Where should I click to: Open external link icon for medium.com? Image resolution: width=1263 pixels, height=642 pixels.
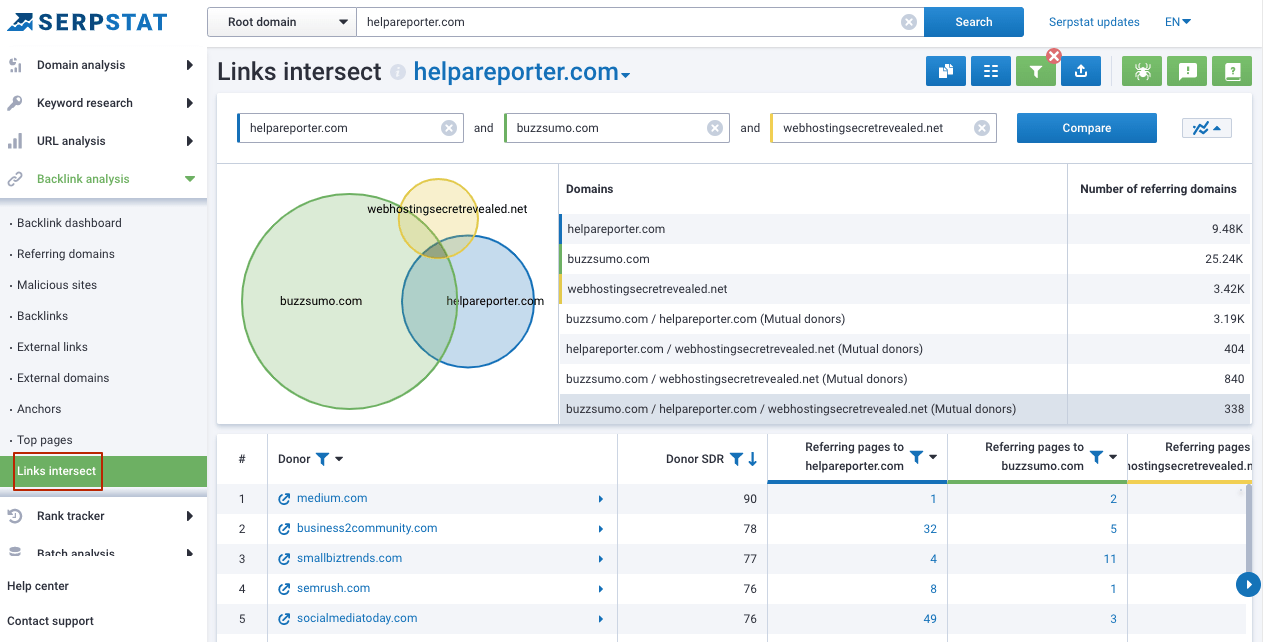tap(284, 499)
